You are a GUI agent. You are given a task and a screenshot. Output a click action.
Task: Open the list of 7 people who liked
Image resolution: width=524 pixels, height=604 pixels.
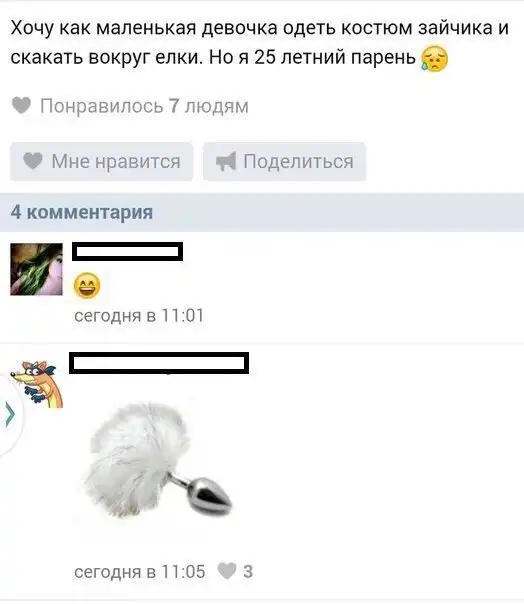[x=144, y=106]
